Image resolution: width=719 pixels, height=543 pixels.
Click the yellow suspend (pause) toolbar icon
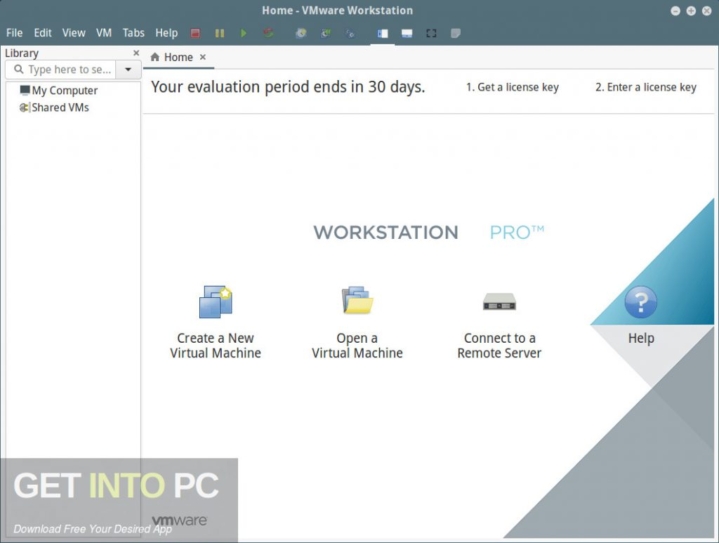pyautogui.click(x=220, y=33)
